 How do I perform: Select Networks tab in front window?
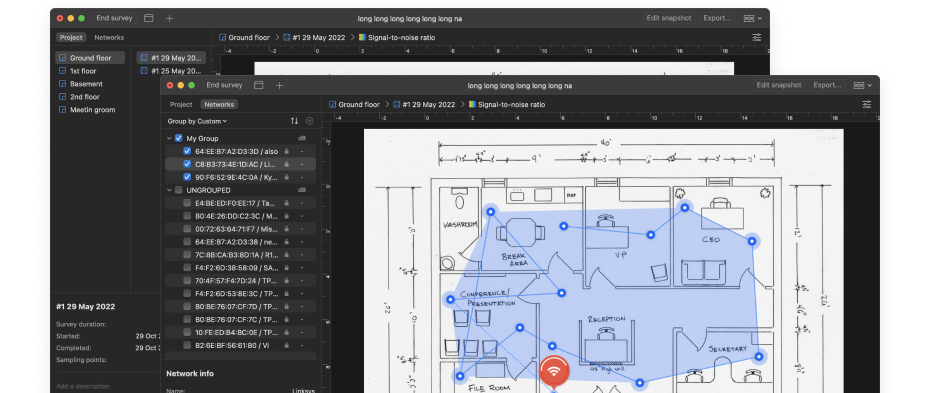pyautogui.click(x=219, y=104)
